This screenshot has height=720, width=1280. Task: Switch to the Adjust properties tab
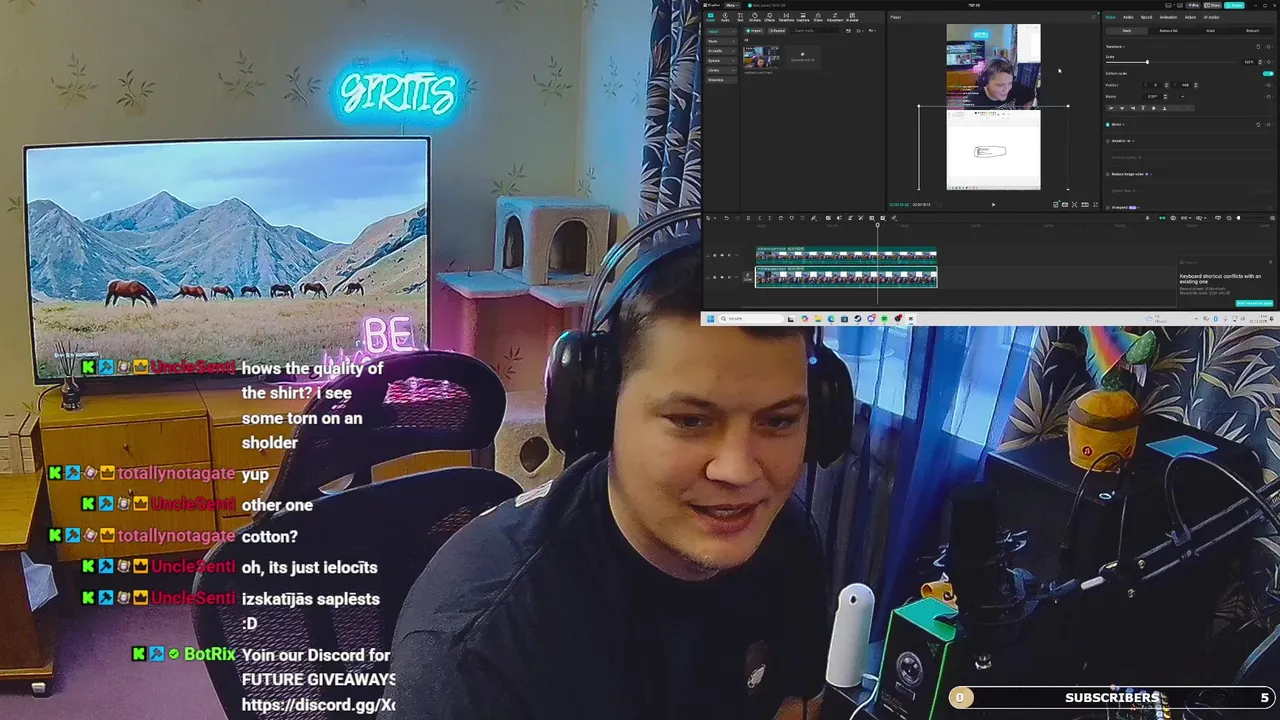1190,17
